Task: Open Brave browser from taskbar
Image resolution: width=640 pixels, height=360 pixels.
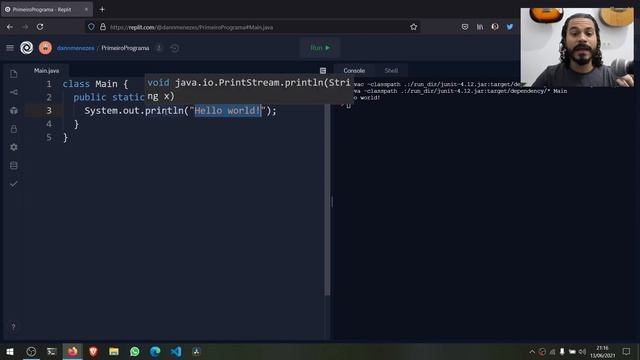Action: click(93, 351)
